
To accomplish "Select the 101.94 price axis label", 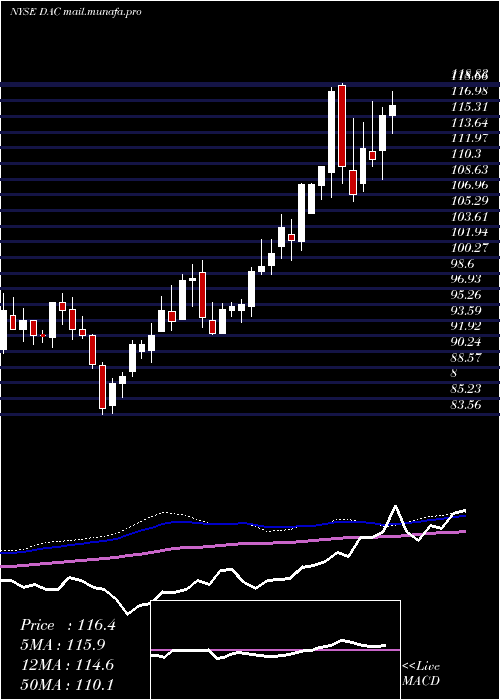I will [469, 232].
